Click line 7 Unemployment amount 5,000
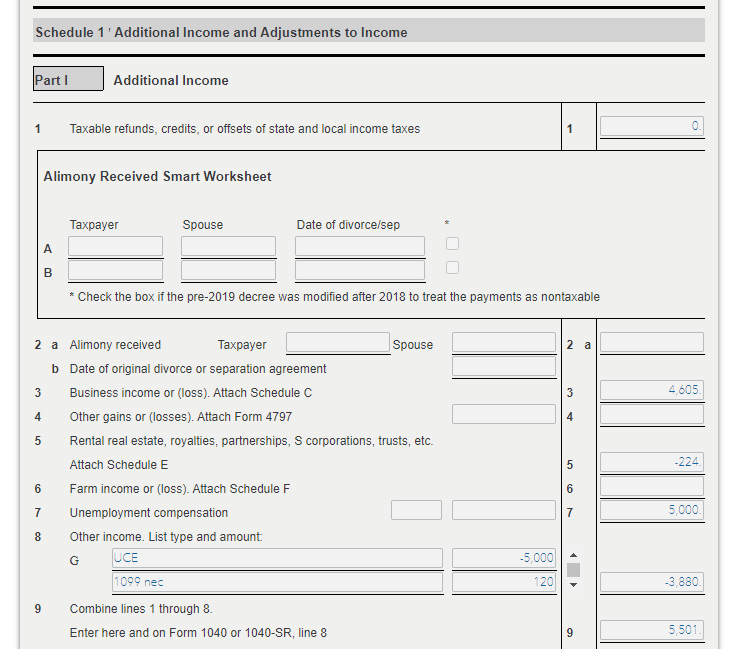Viewport: 738px width, 649px height. (x=652, y=510)
